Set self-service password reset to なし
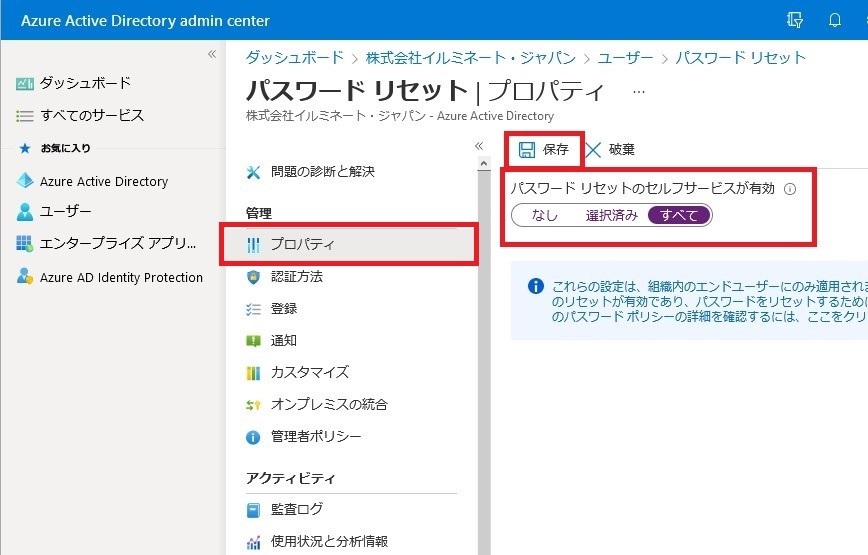Screen dimensions: 868x555 coord(545,215)
